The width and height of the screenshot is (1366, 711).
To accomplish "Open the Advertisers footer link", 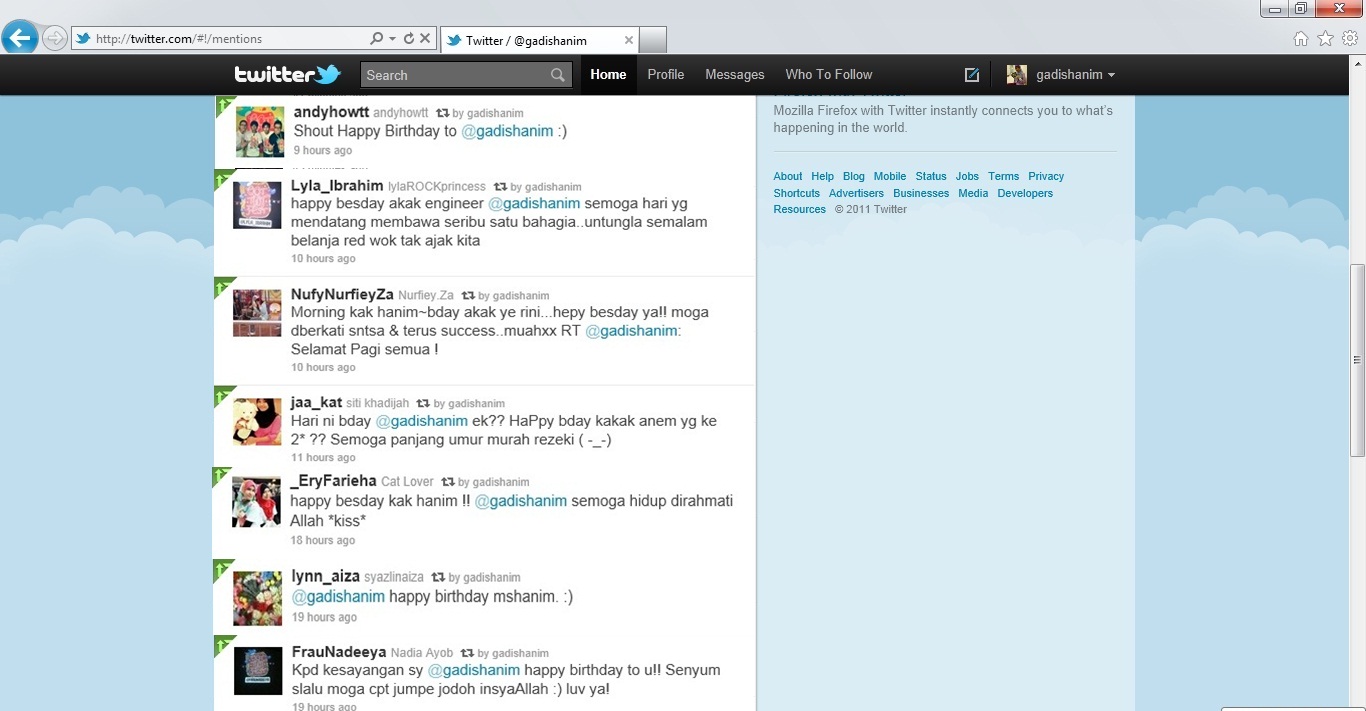I will 856,193.
